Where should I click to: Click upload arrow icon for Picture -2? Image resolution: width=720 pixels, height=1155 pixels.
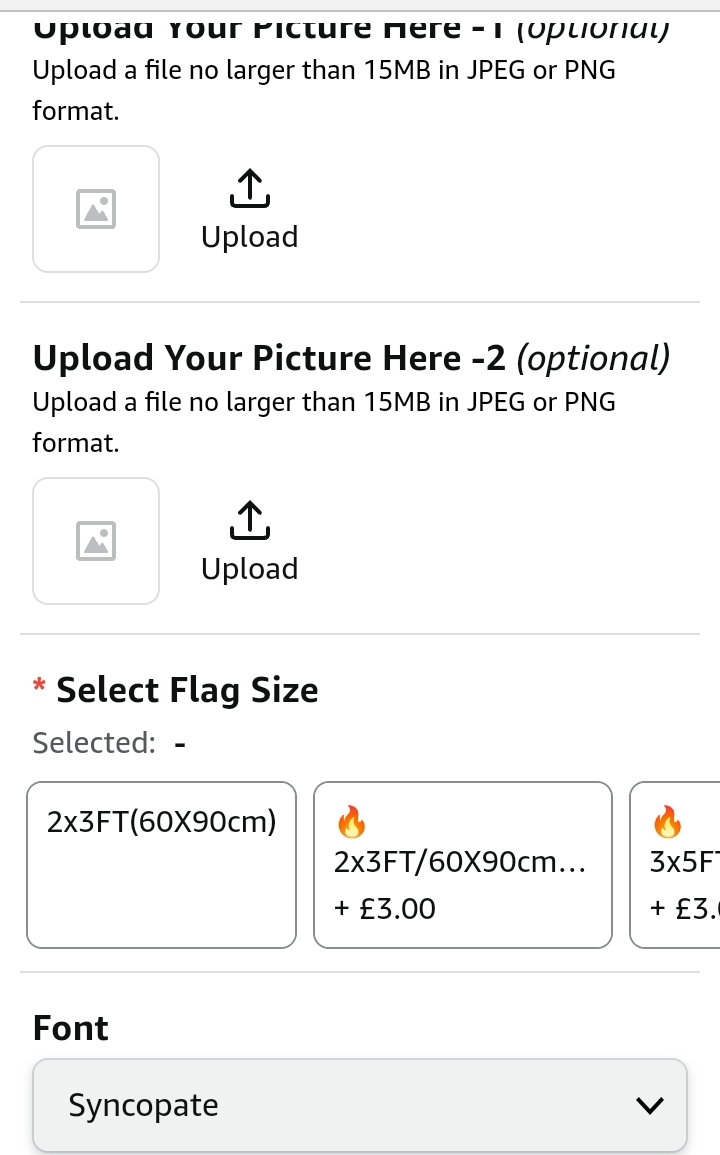tap(250, 520)
